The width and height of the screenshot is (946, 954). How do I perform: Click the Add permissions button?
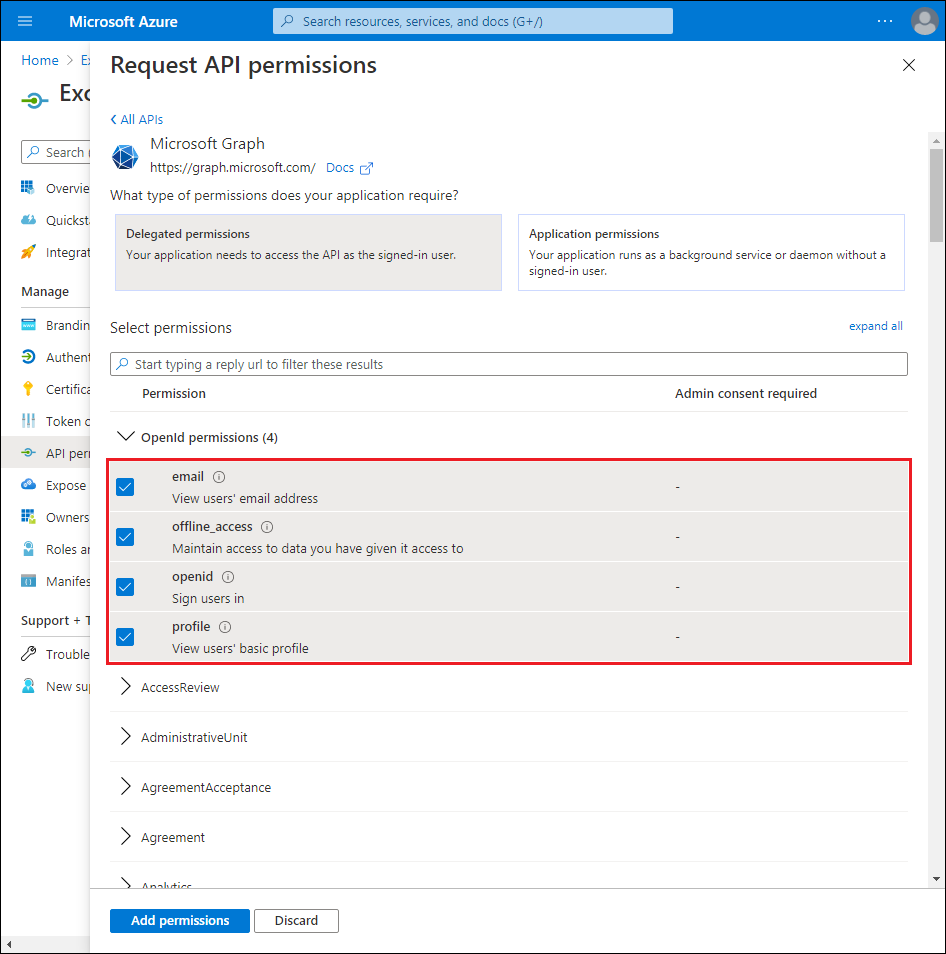point(179,920)
